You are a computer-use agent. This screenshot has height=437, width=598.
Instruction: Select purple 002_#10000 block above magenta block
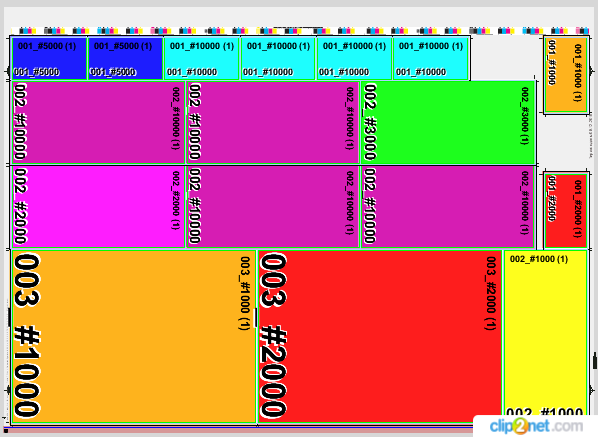(98, 122)
